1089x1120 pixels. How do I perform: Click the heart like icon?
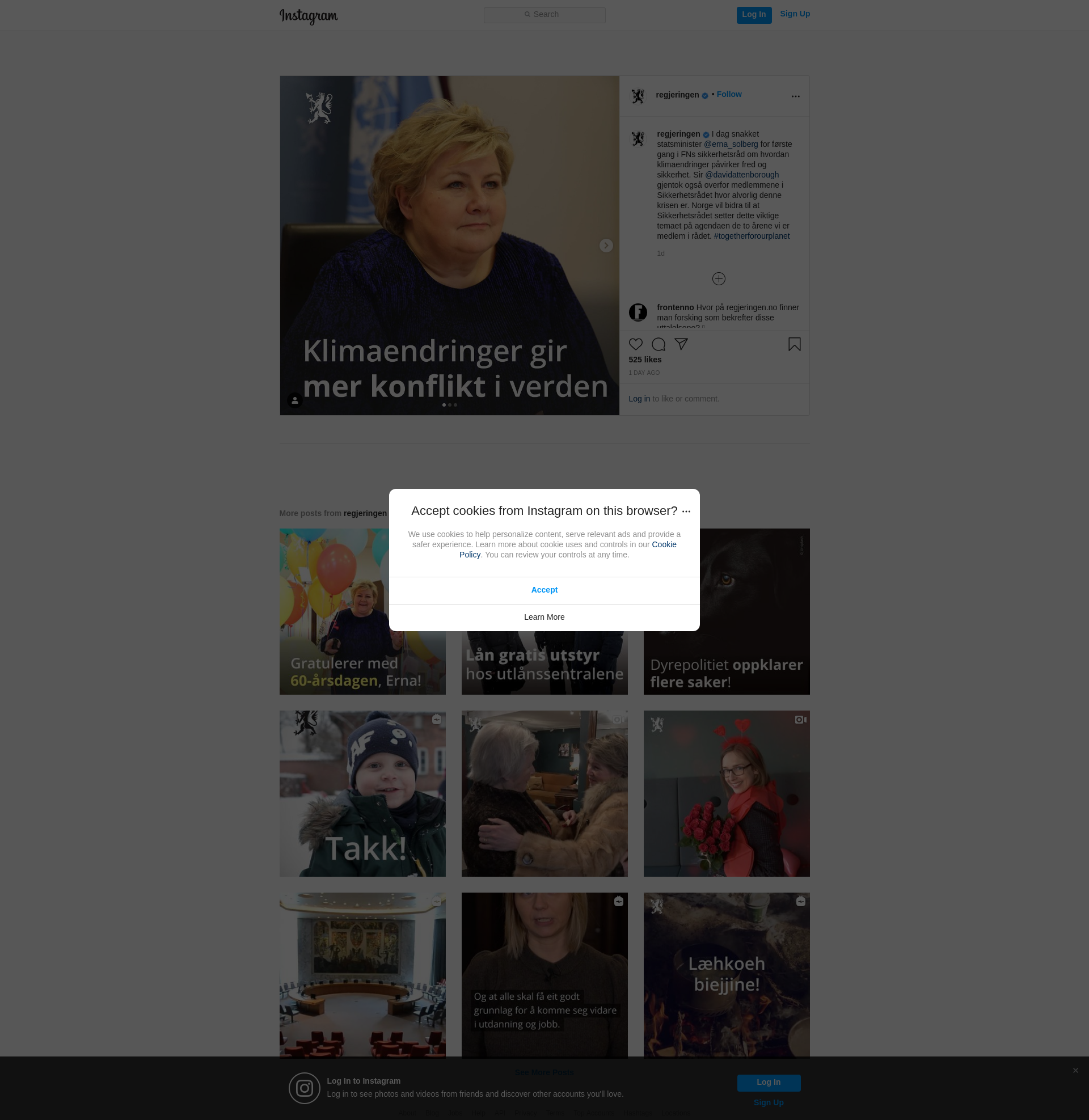point(635,344)
